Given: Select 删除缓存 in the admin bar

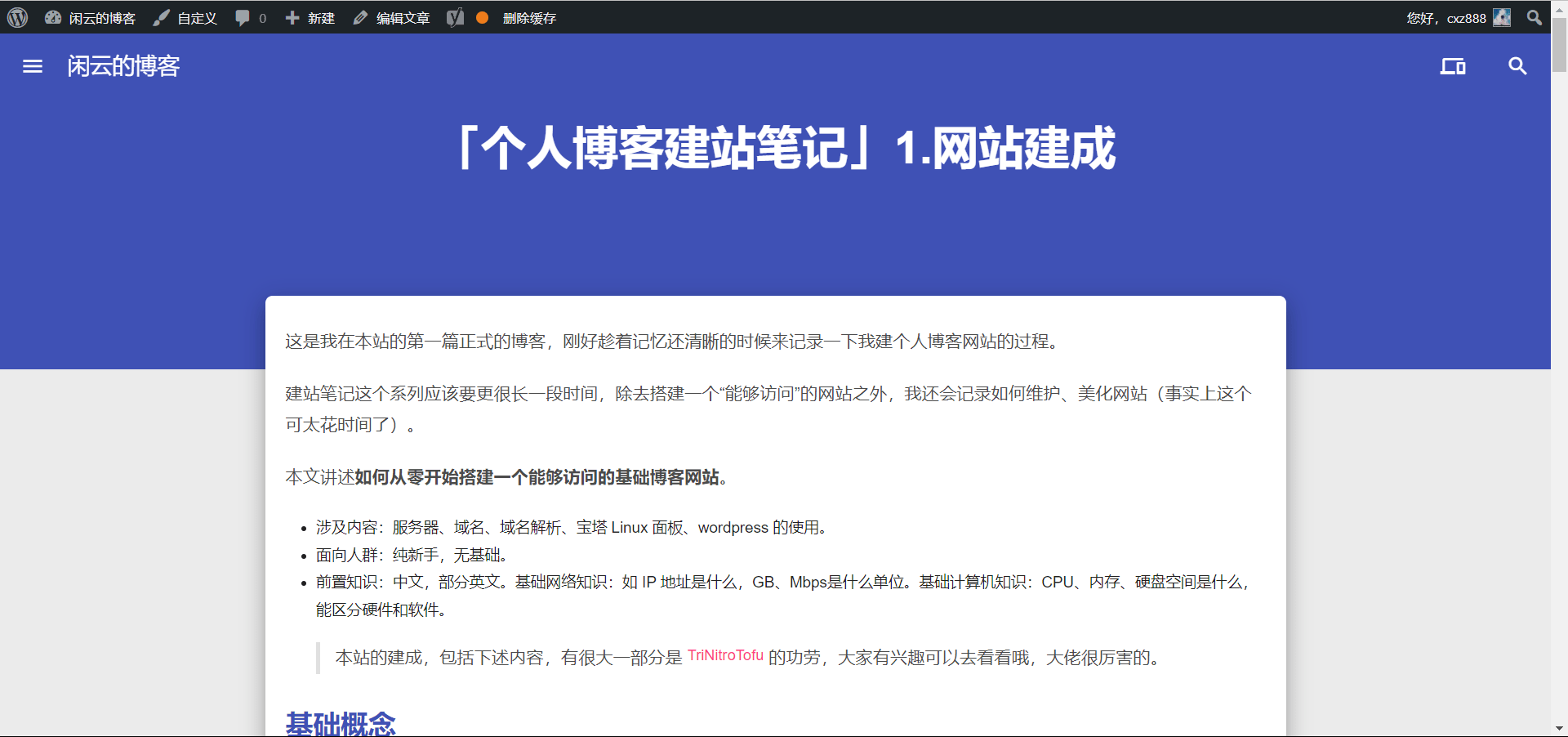Looking at the screenshot, I should point(529,17).
